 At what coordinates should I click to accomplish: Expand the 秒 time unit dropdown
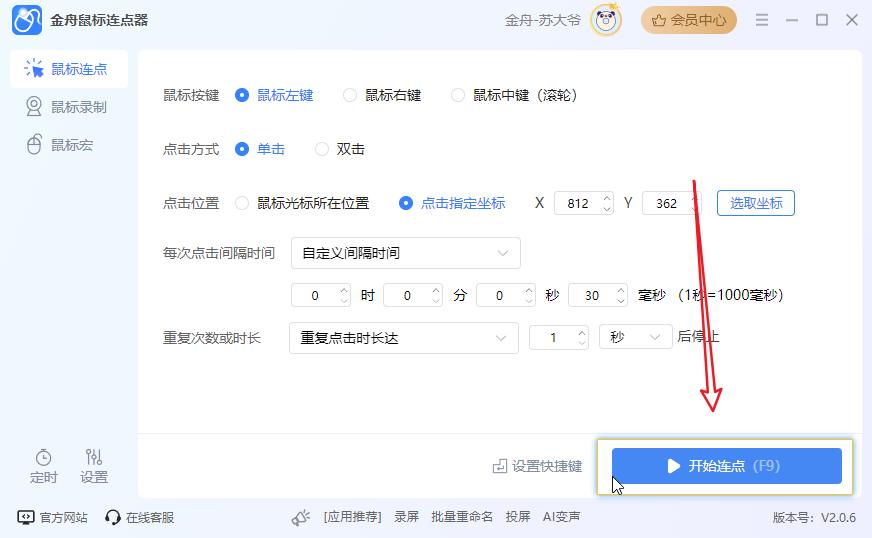[x=635, y=338]
